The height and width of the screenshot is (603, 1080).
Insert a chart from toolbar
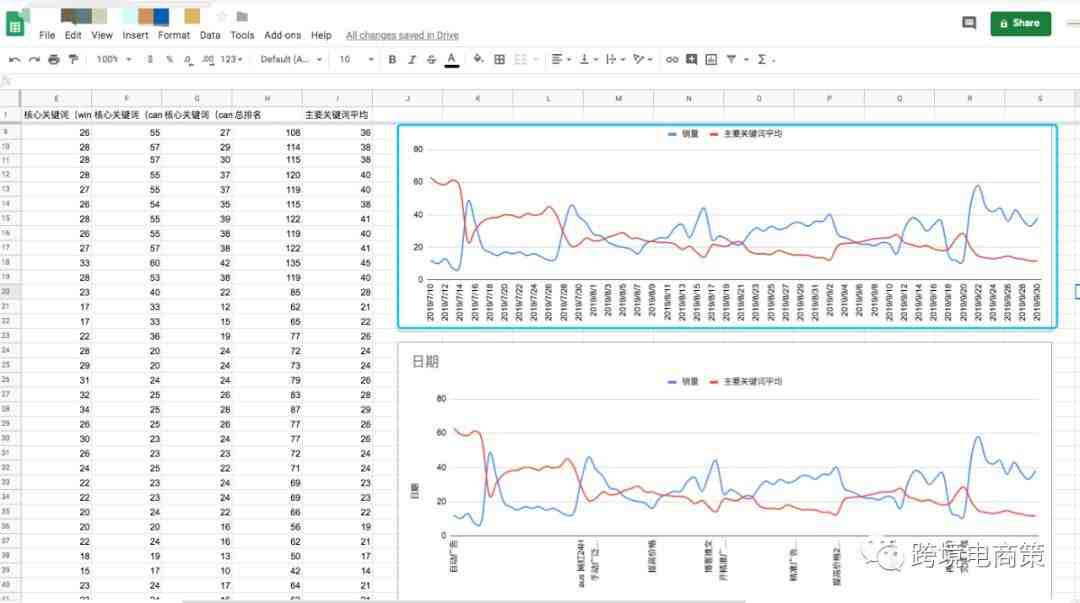(711, 60)
